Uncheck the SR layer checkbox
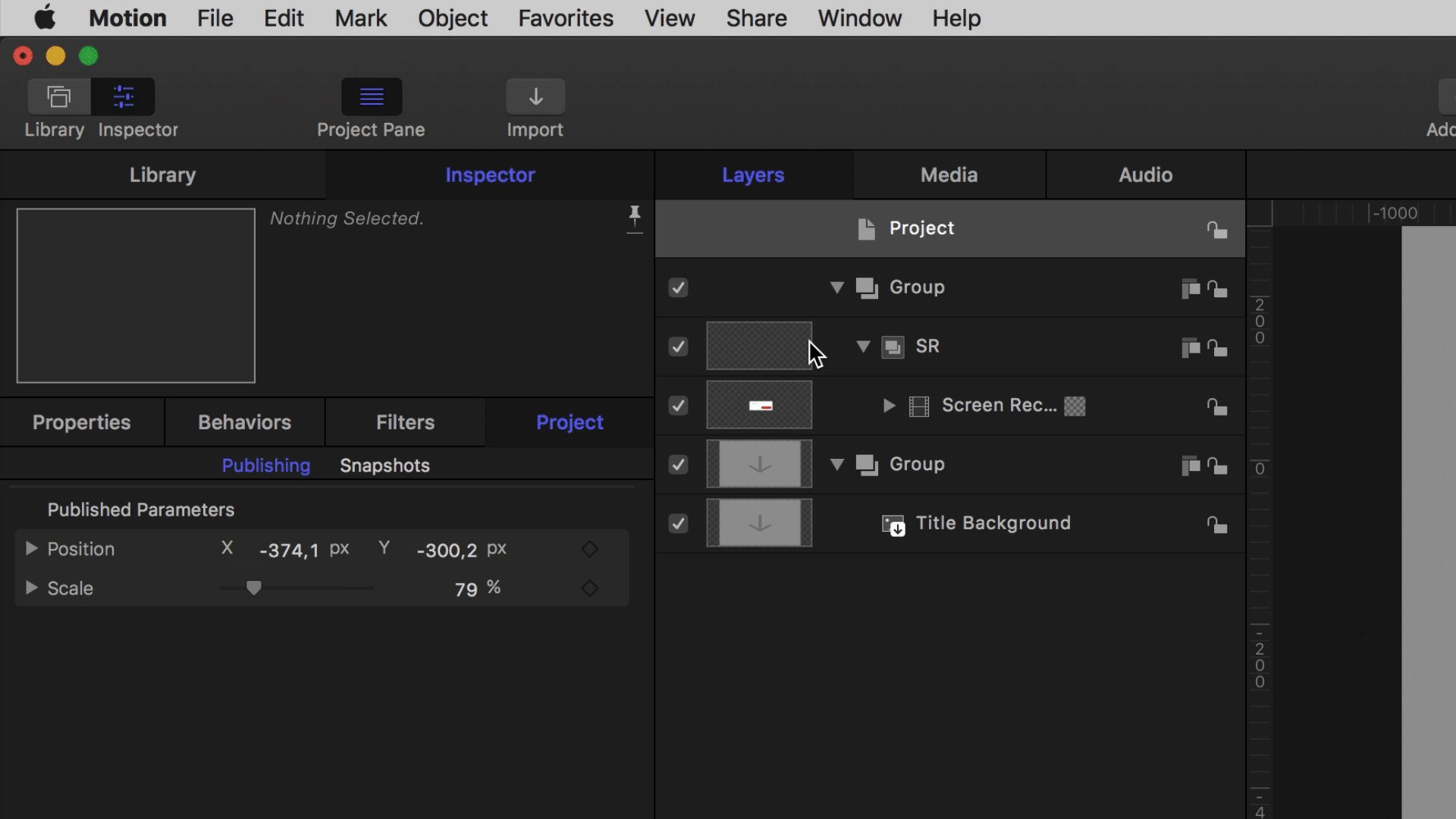This screenshot has height=819, width=1456. [x=678, y=347]
